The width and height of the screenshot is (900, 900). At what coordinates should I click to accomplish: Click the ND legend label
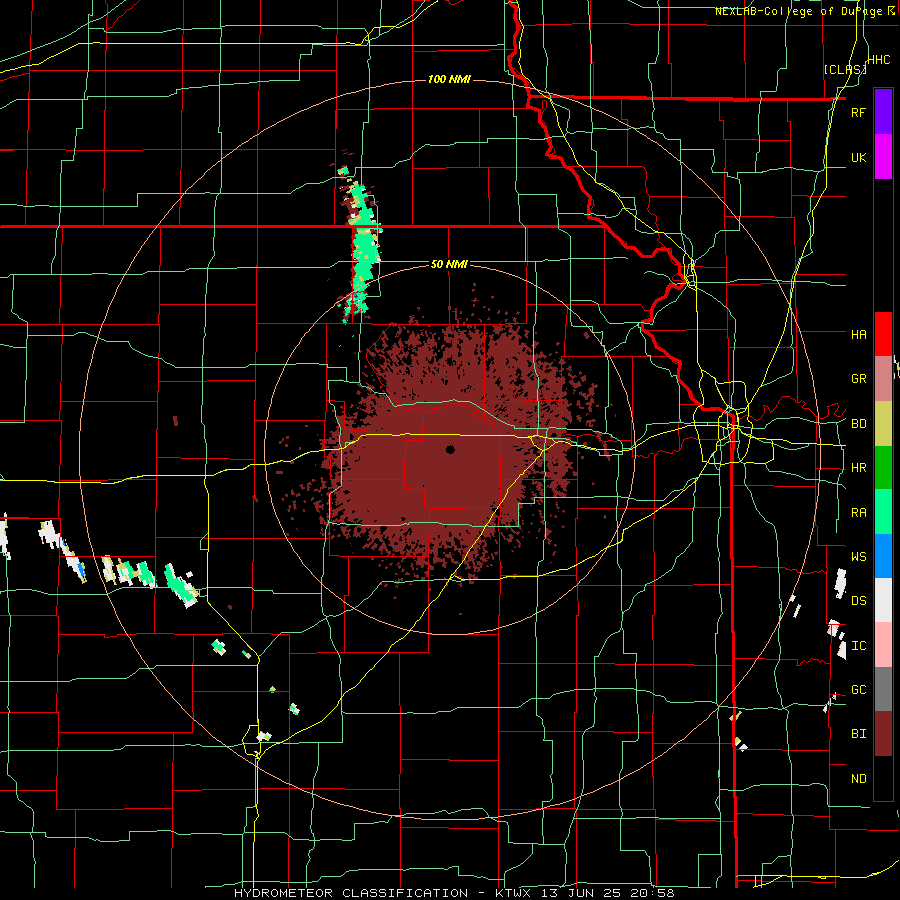coord(858,779)
